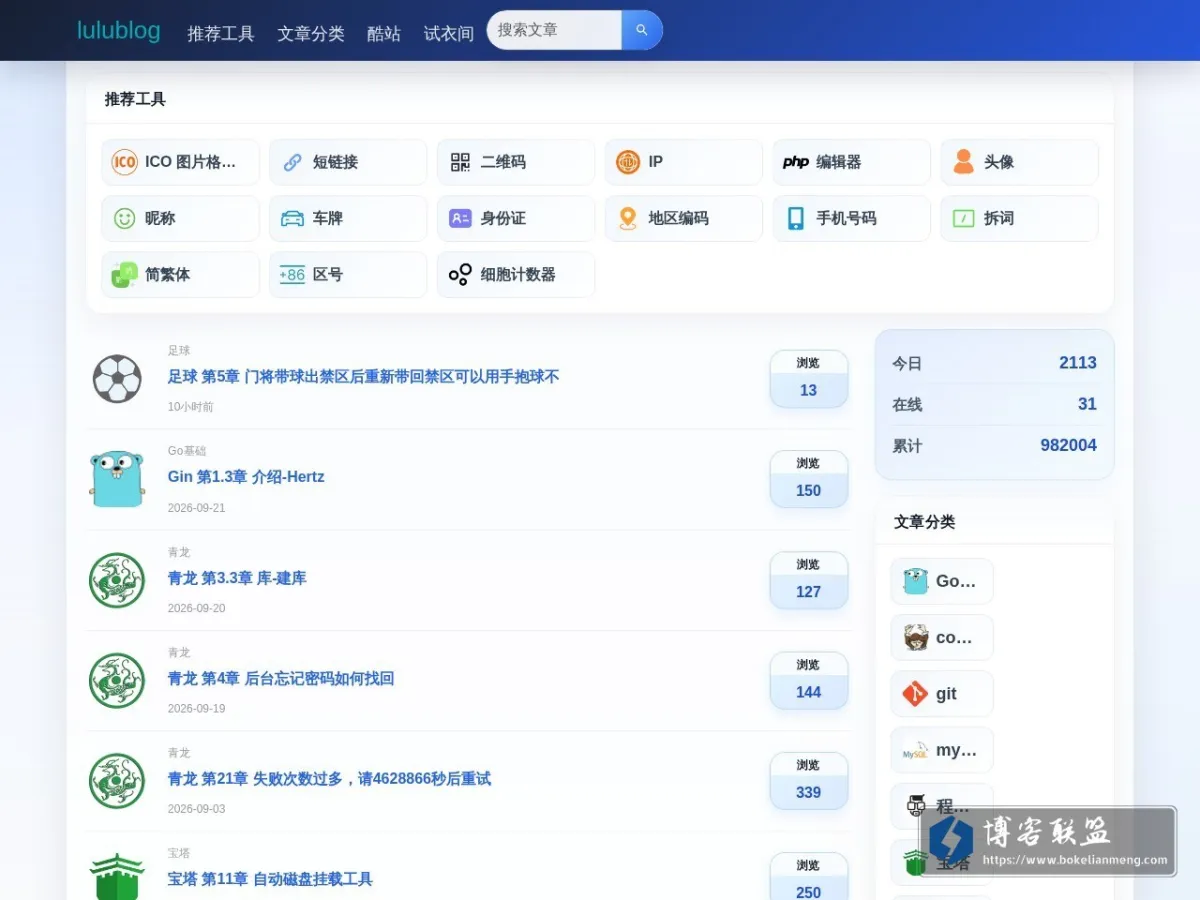The height and width of the screenshot is (900, 1200).
Task: Open article 青龙 第3.3章 库-建库
Action: coord(237,578)
